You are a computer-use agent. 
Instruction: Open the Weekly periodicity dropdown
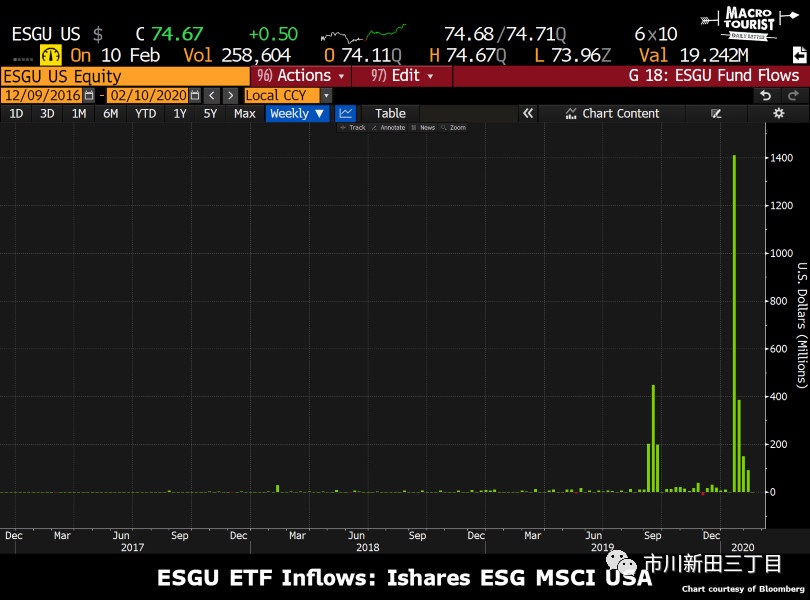297,114
